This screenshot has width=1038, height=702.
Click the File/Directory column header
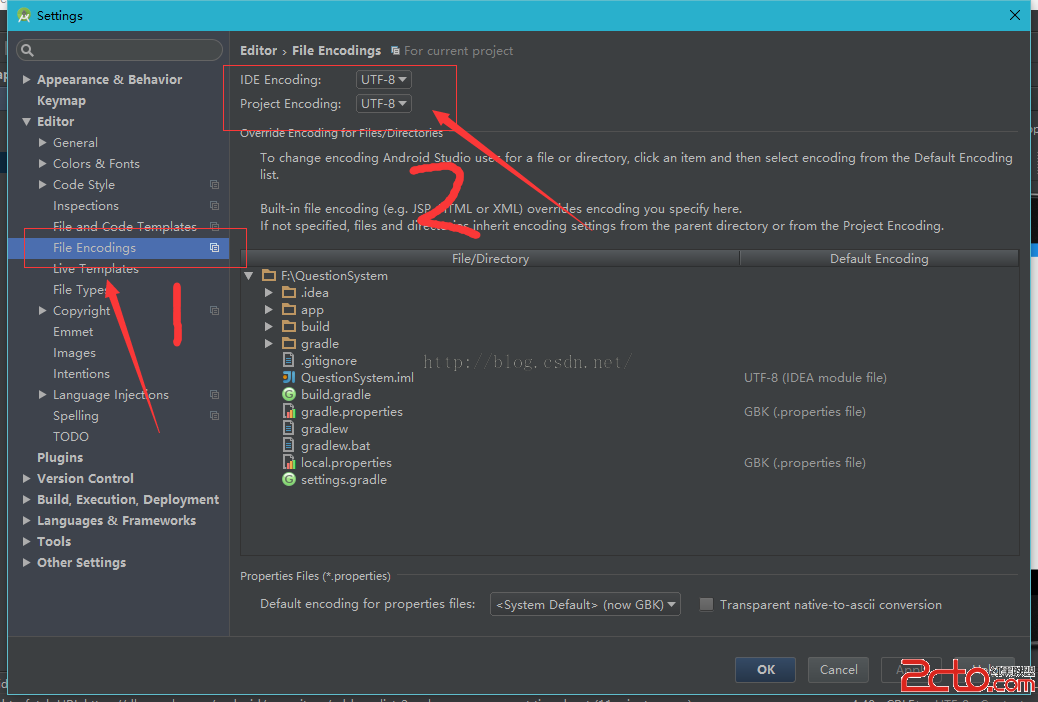490,258
